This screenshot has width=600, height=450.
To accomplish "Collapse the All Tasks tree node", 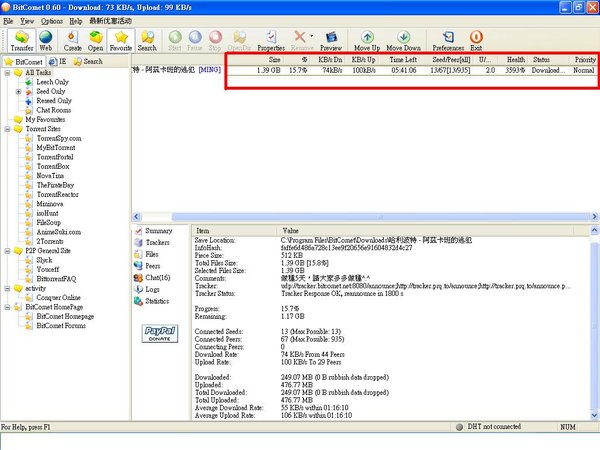I will point(7,73).
